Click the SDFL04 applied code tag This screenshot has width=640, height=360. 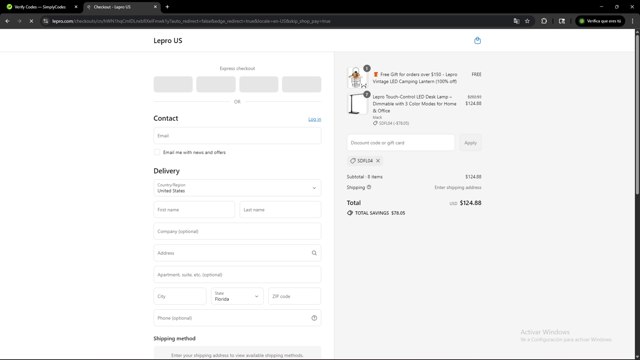(364, 161)
